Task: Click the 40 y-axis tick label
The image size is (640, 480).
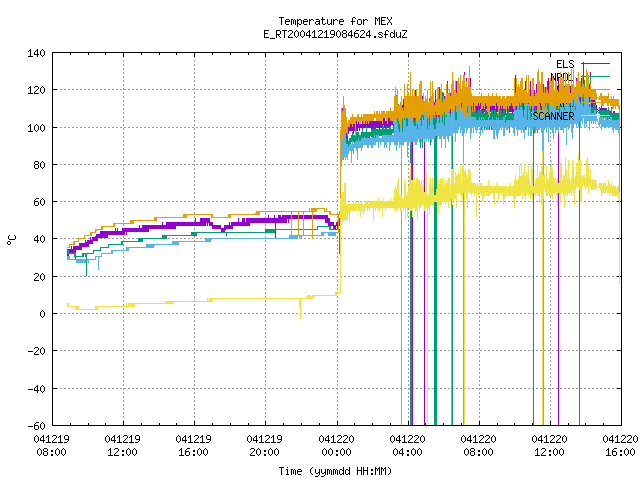Action: tap(39, 239)
